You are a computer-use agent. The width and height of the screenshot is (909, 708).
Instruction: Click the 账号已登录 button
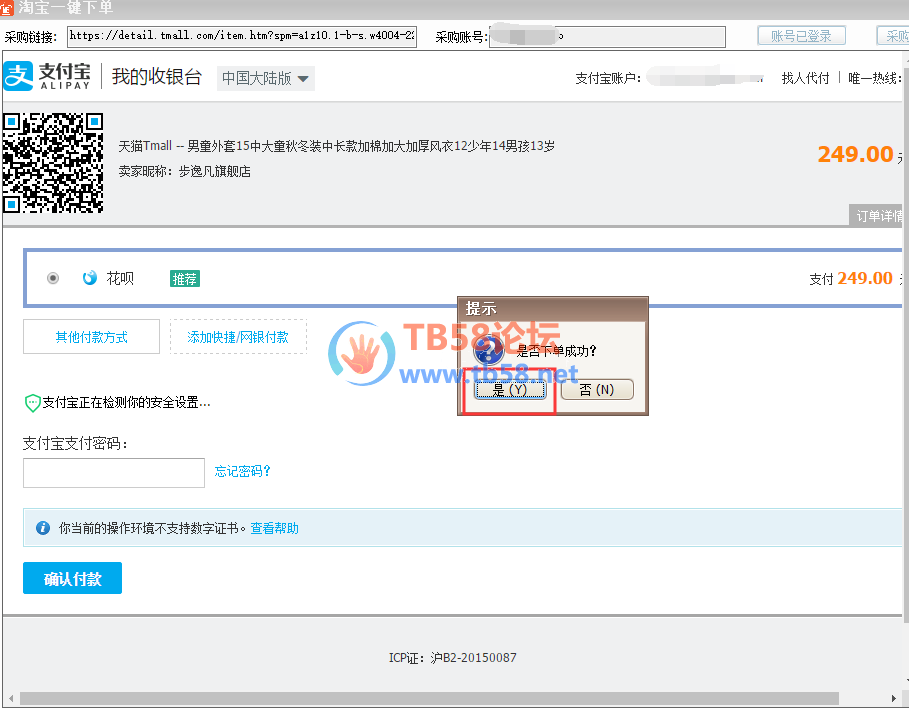(x=801, y=35)
